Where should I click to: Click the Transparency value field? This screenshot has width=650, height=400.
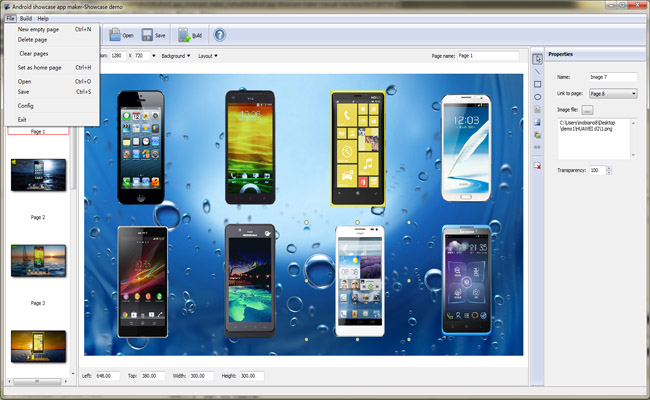[x=597, y=170]
